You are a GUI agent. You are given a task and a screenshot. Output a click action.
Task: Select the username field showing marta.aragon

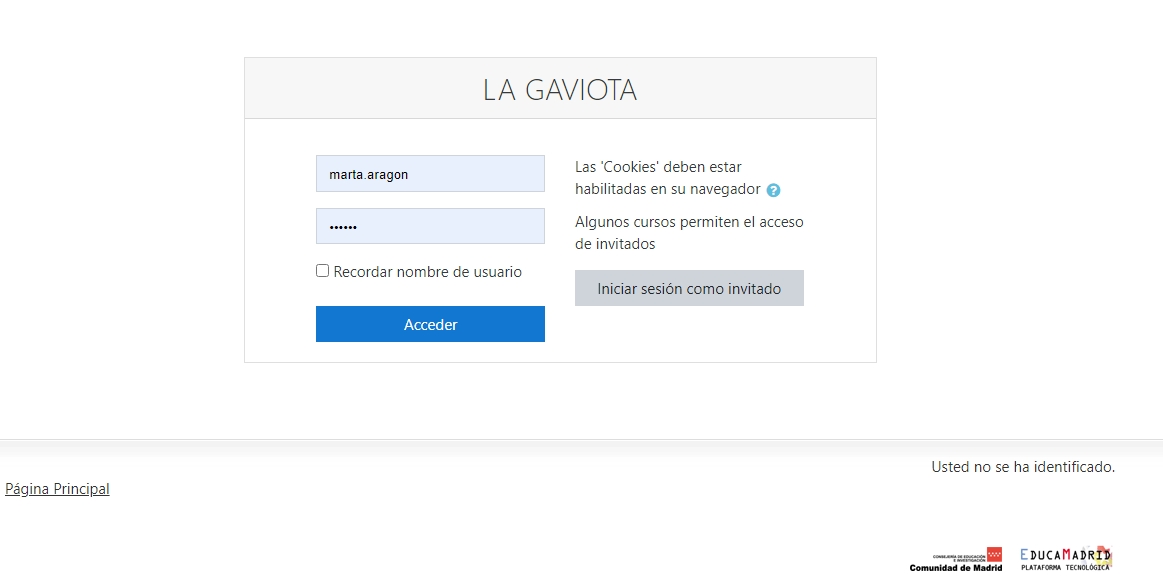[430, 173]
